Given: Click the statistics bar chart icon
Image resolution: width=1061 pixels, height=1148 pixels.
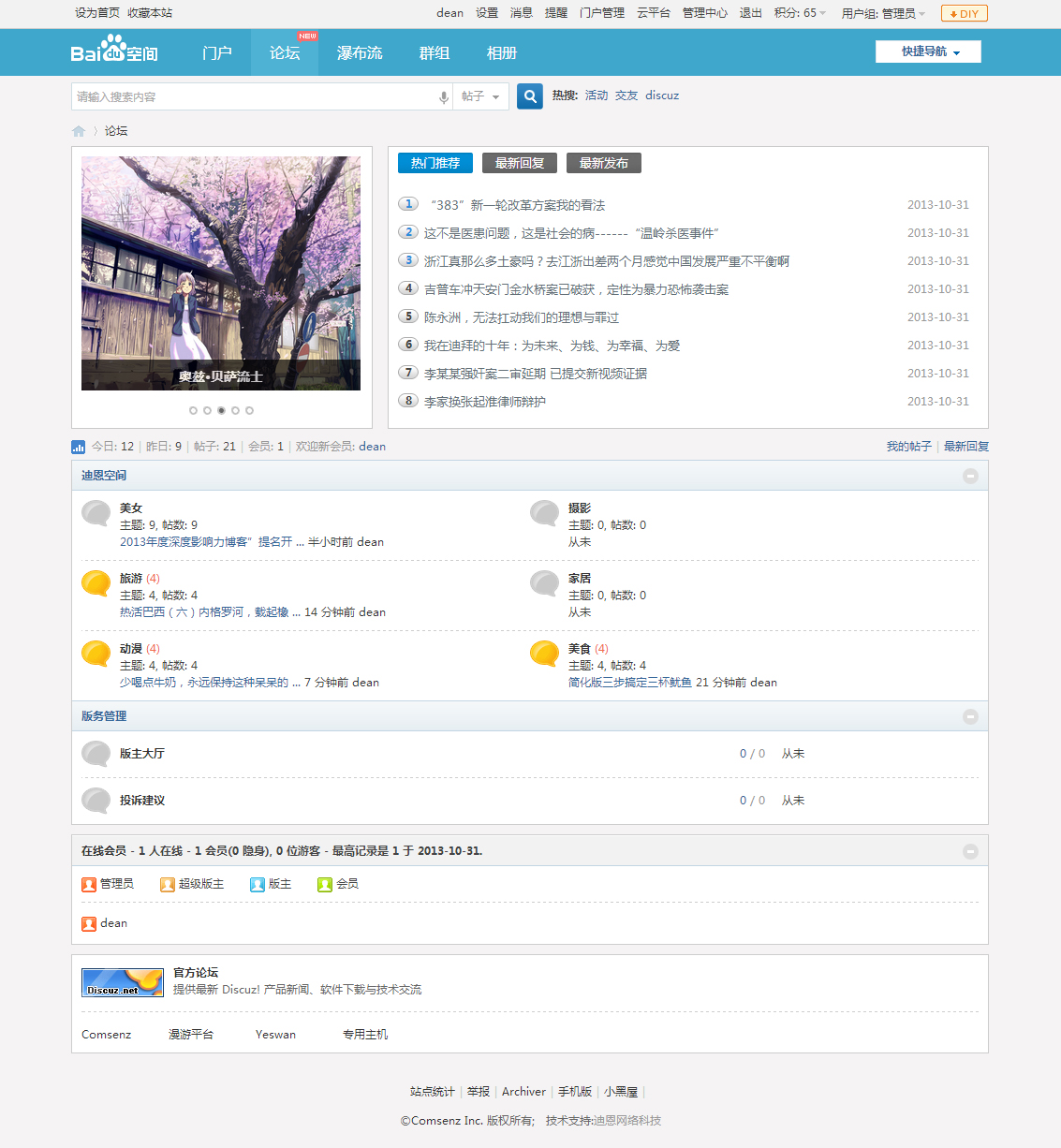Looking at the screenshot, I should click(79, 447).
